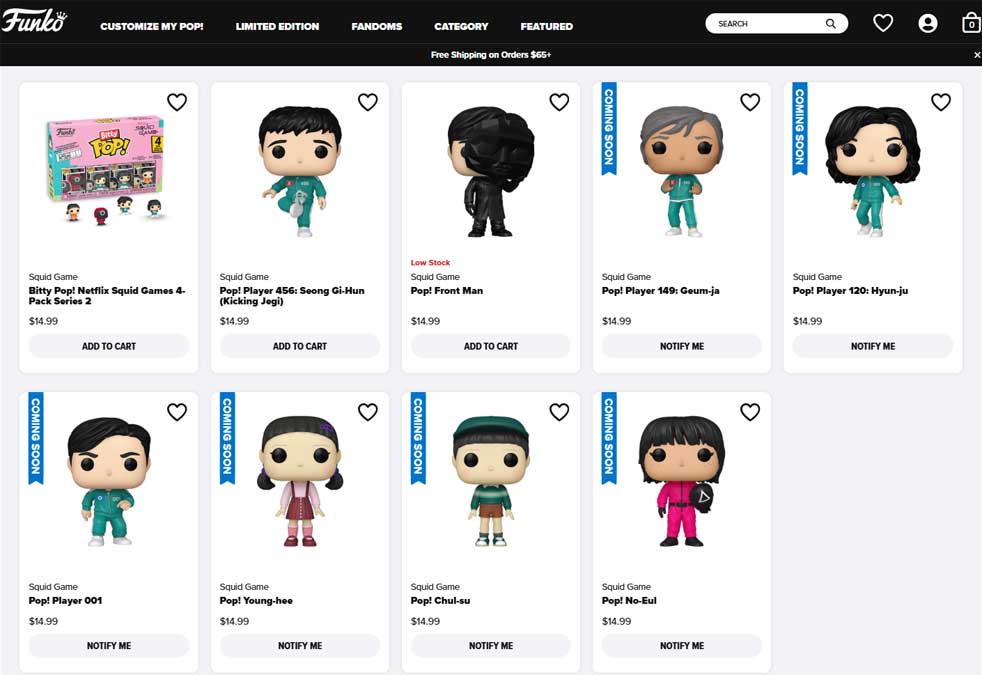The width and height of the screenshot is (982, 675).
Task: Select Customize My Pop! in navigation
Action: [x=152, y=26]
